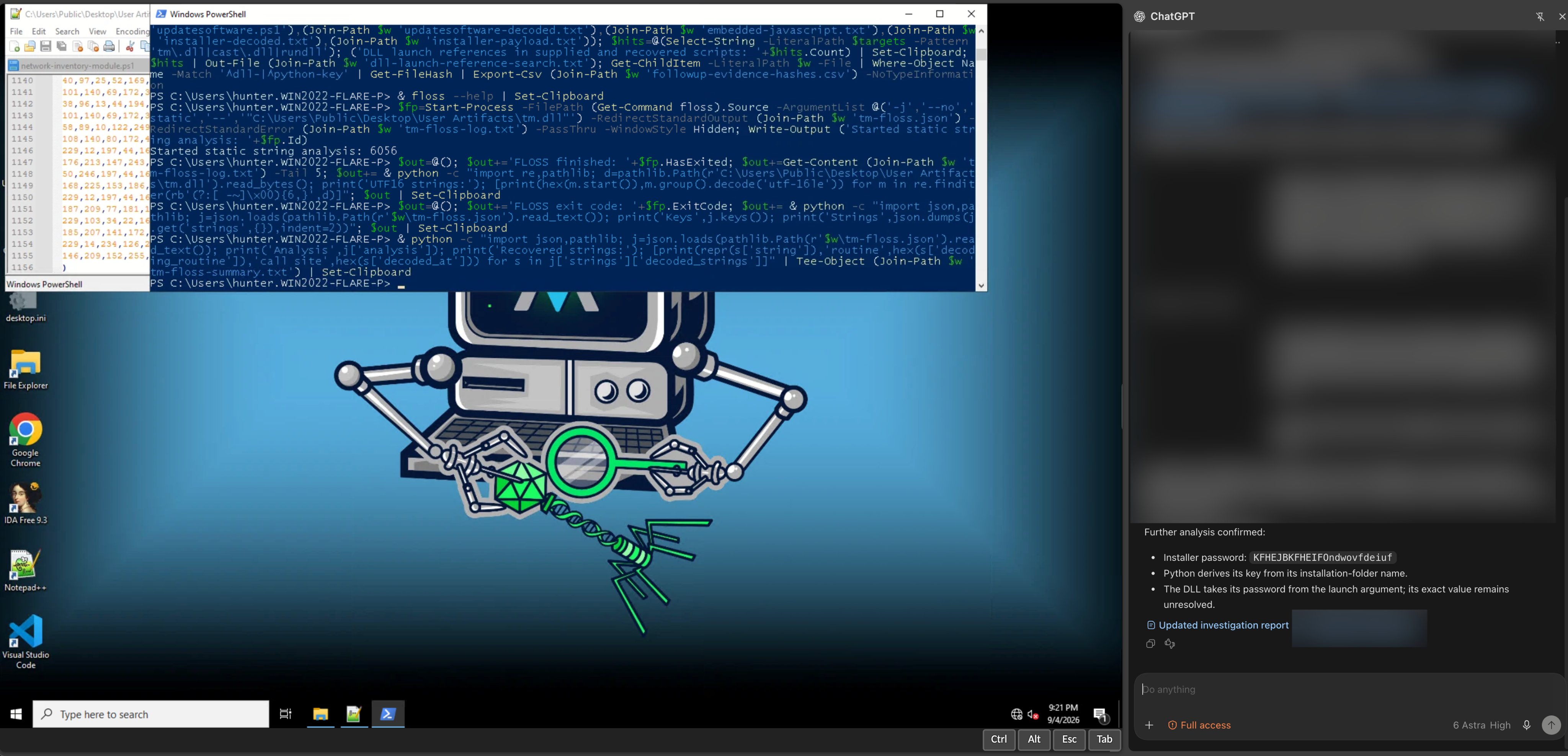Screen dimensions: 1568x756
Task: Open File Explorer desktop shortcut
Action: tap(26, 369)
